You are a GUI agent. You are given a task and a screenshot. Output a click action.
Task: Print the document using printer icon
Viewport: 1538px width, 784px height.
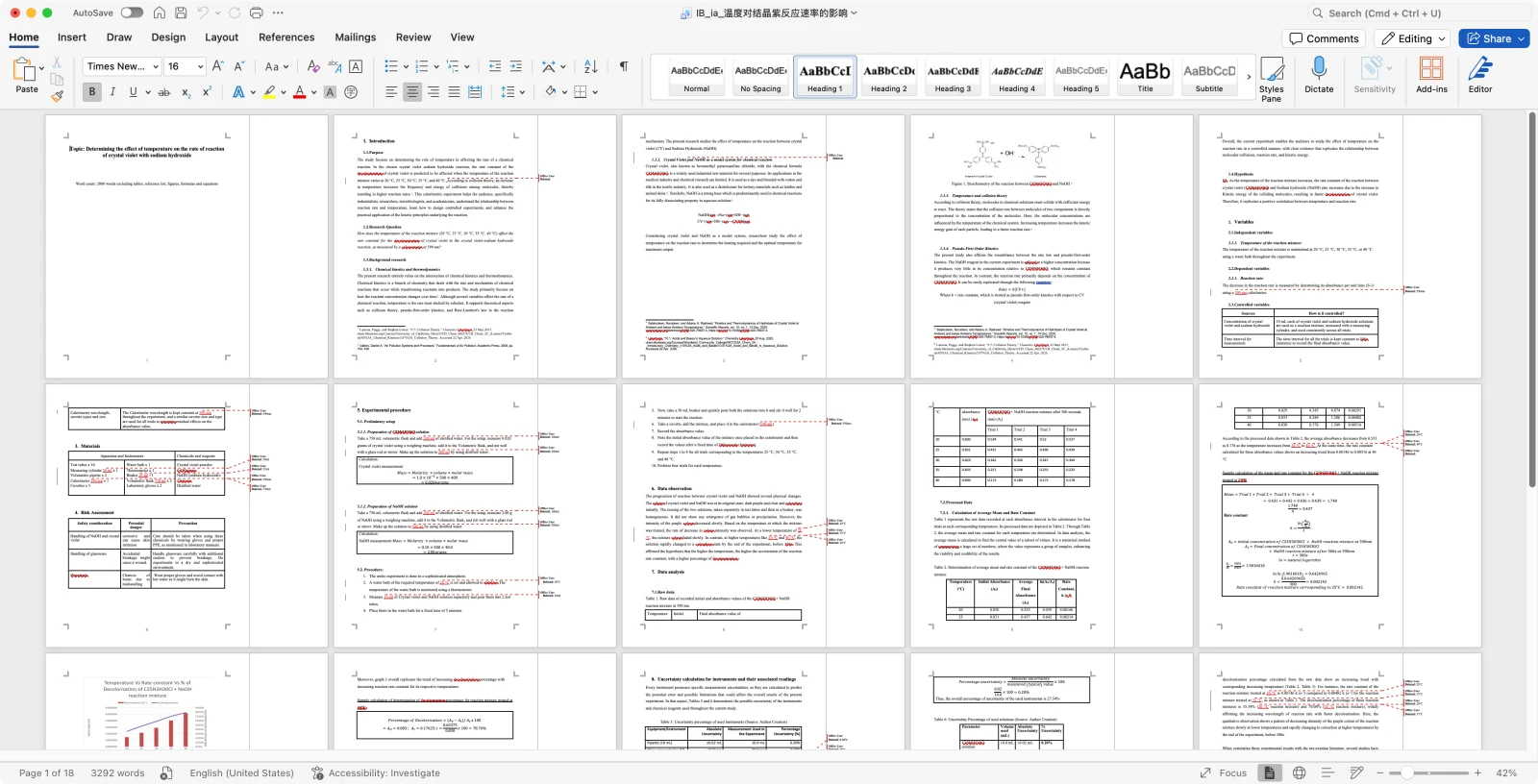(256, 12)
